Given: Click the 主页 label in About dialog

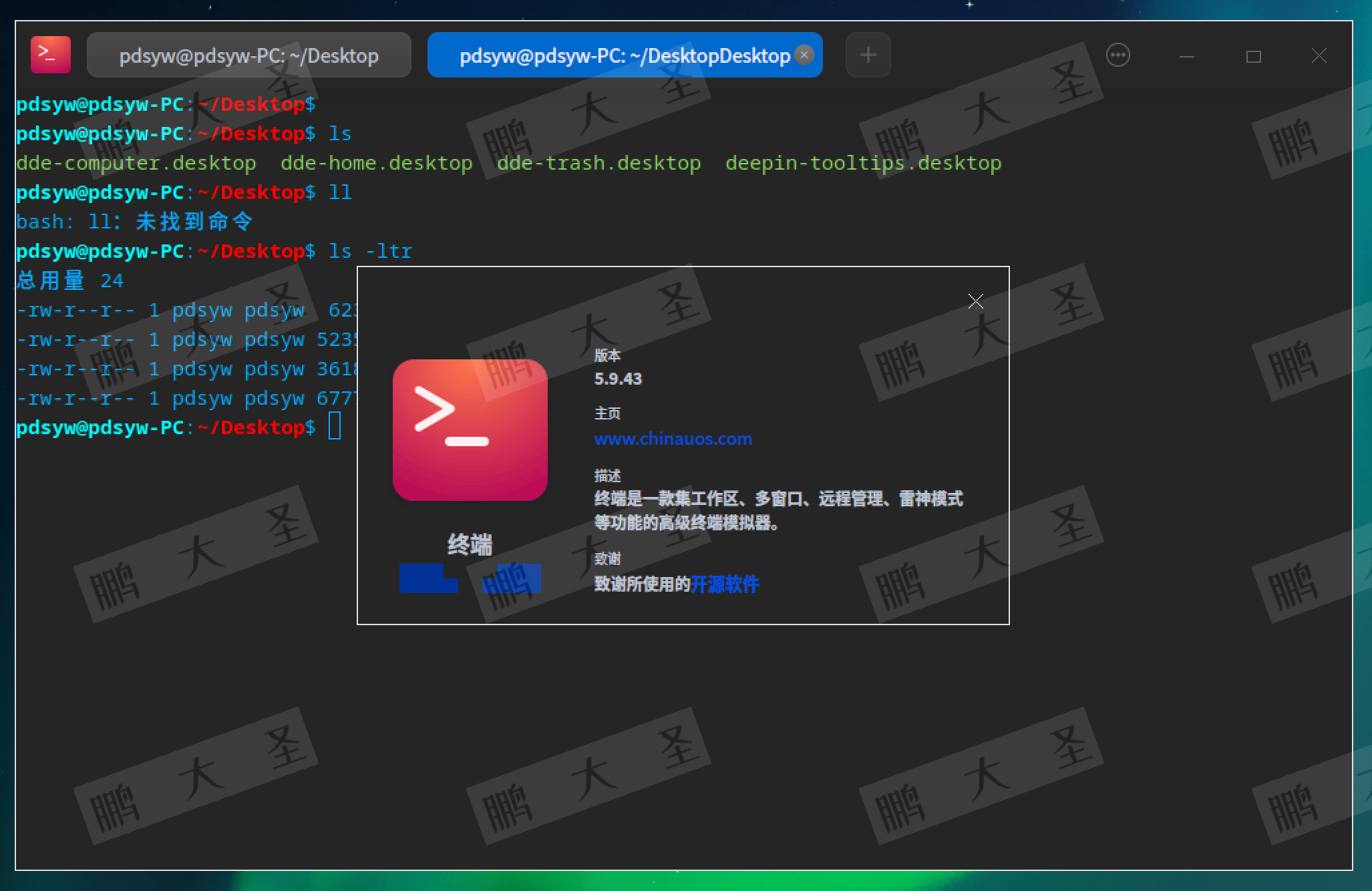Looking at the screenshot, I should (607, 413).
